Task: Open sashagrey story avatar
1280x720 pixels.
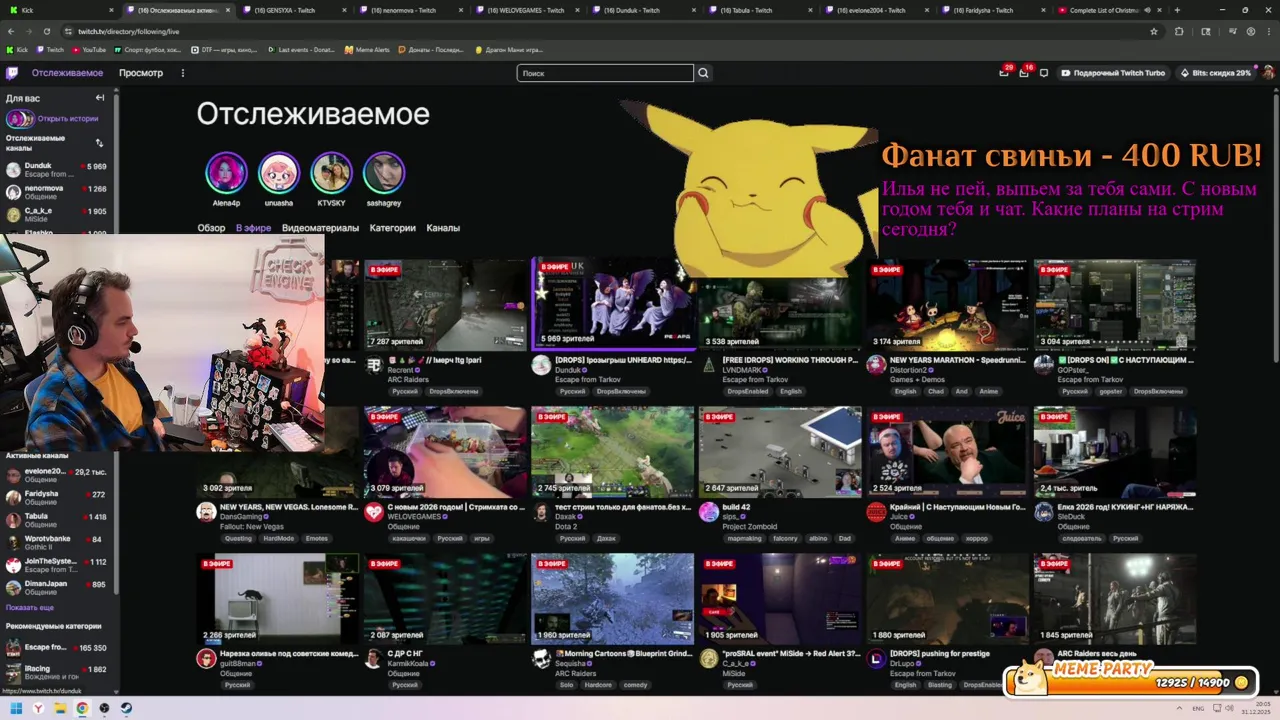Action: click(384, 173)
